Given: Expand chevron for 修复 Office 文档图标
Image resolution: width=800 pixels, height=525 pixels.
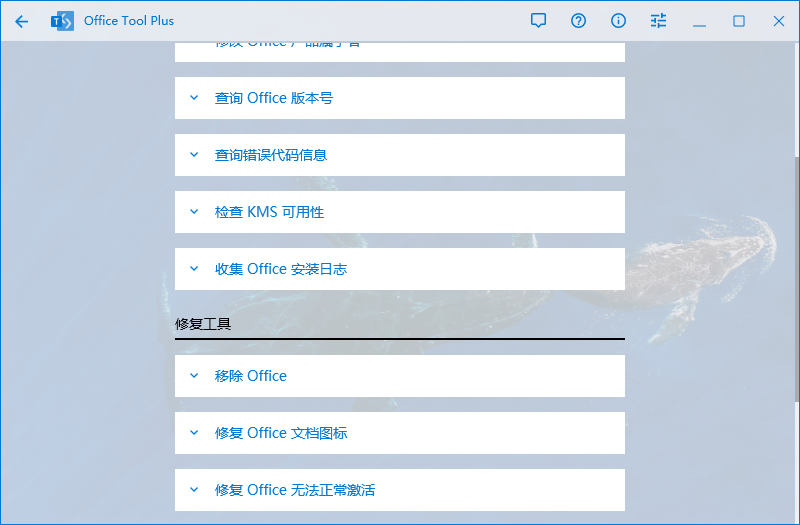Looking at the screenshot, I should [x=194, y=433].
